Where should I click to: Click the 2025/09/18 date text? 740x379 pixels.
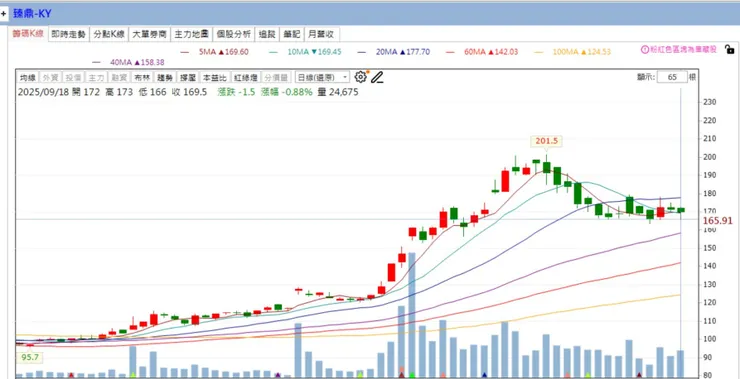(43, 92)
